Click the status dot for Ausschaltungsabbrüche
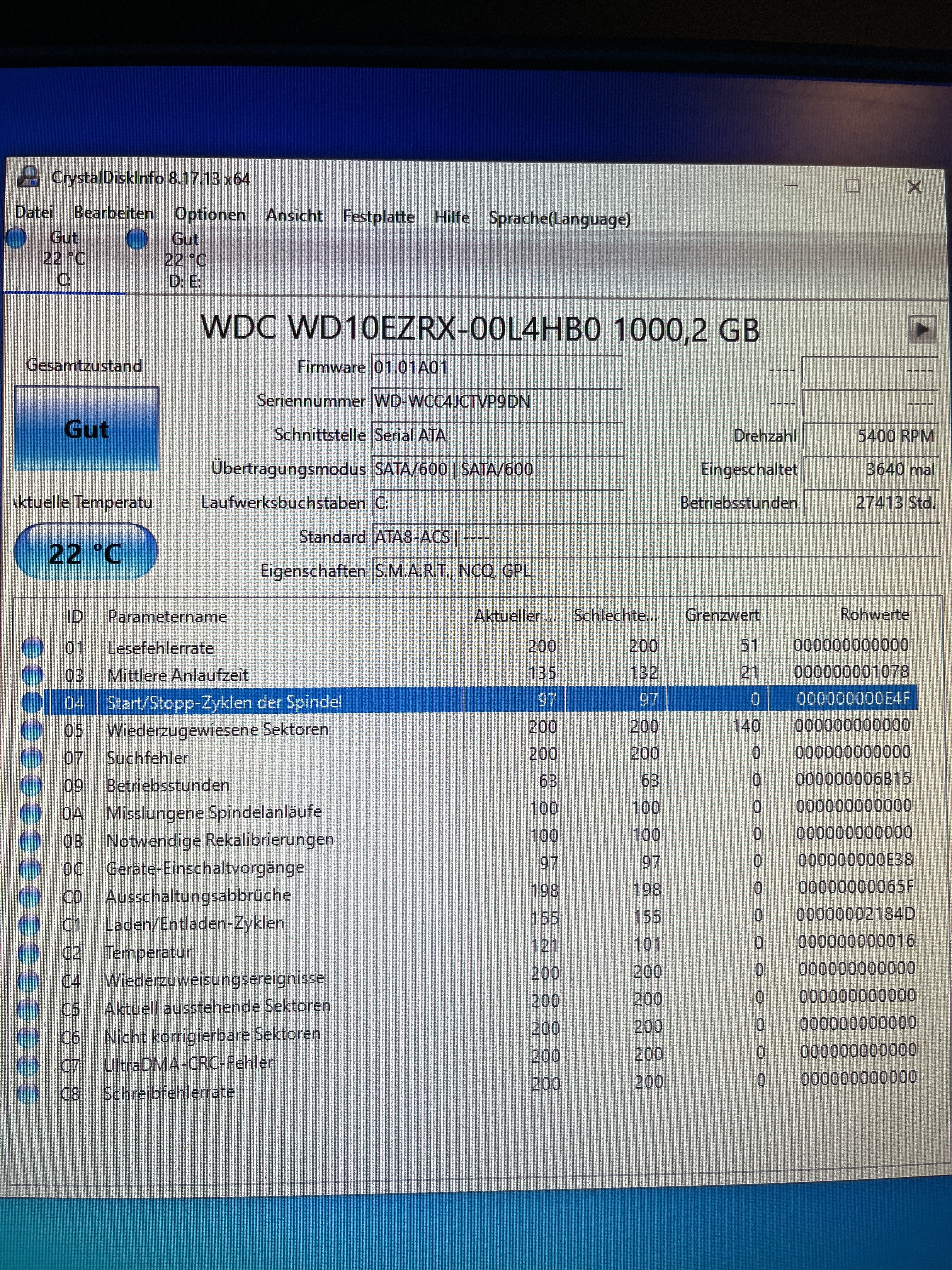 [30, 896]
